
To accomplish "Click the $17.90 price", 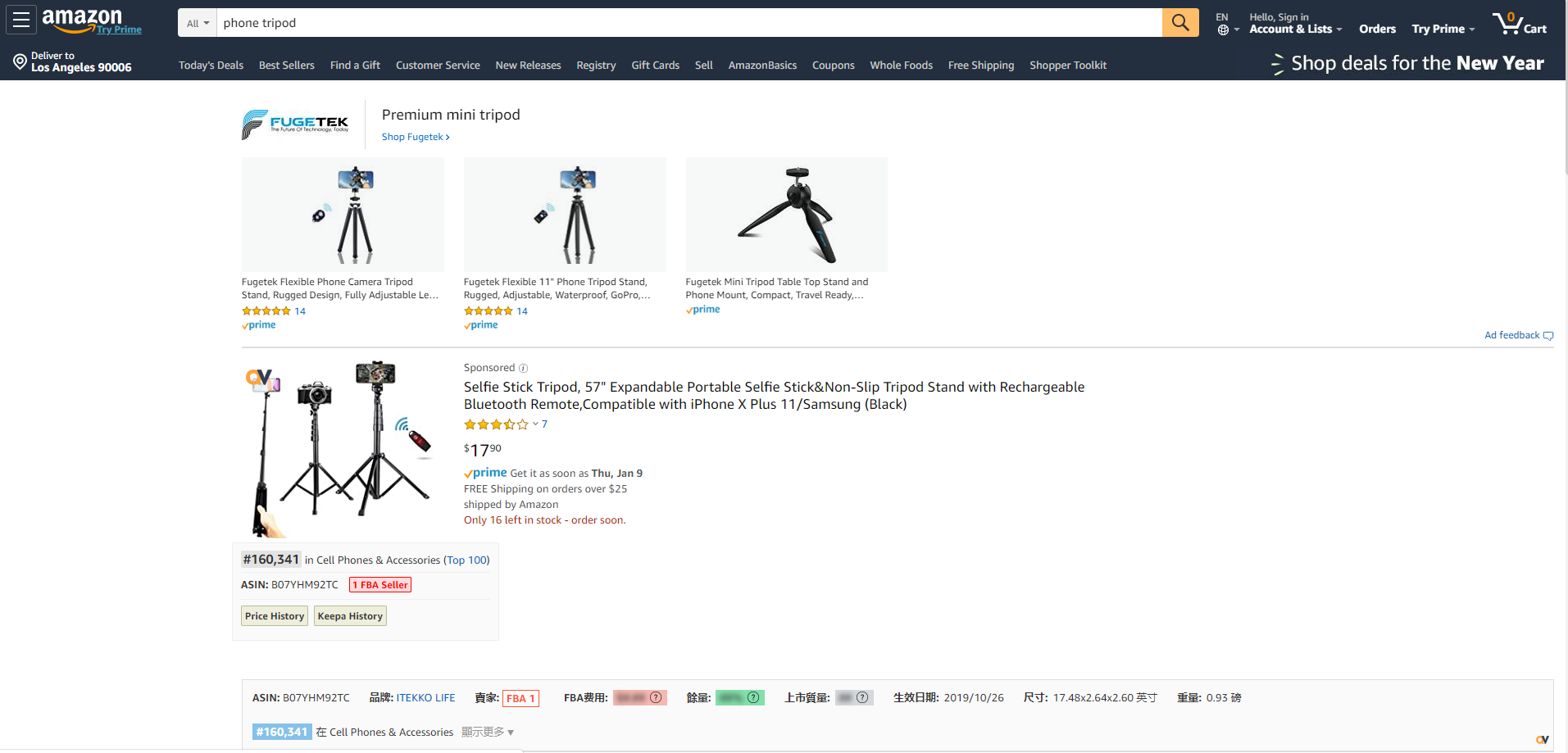I will click(483, 450).
